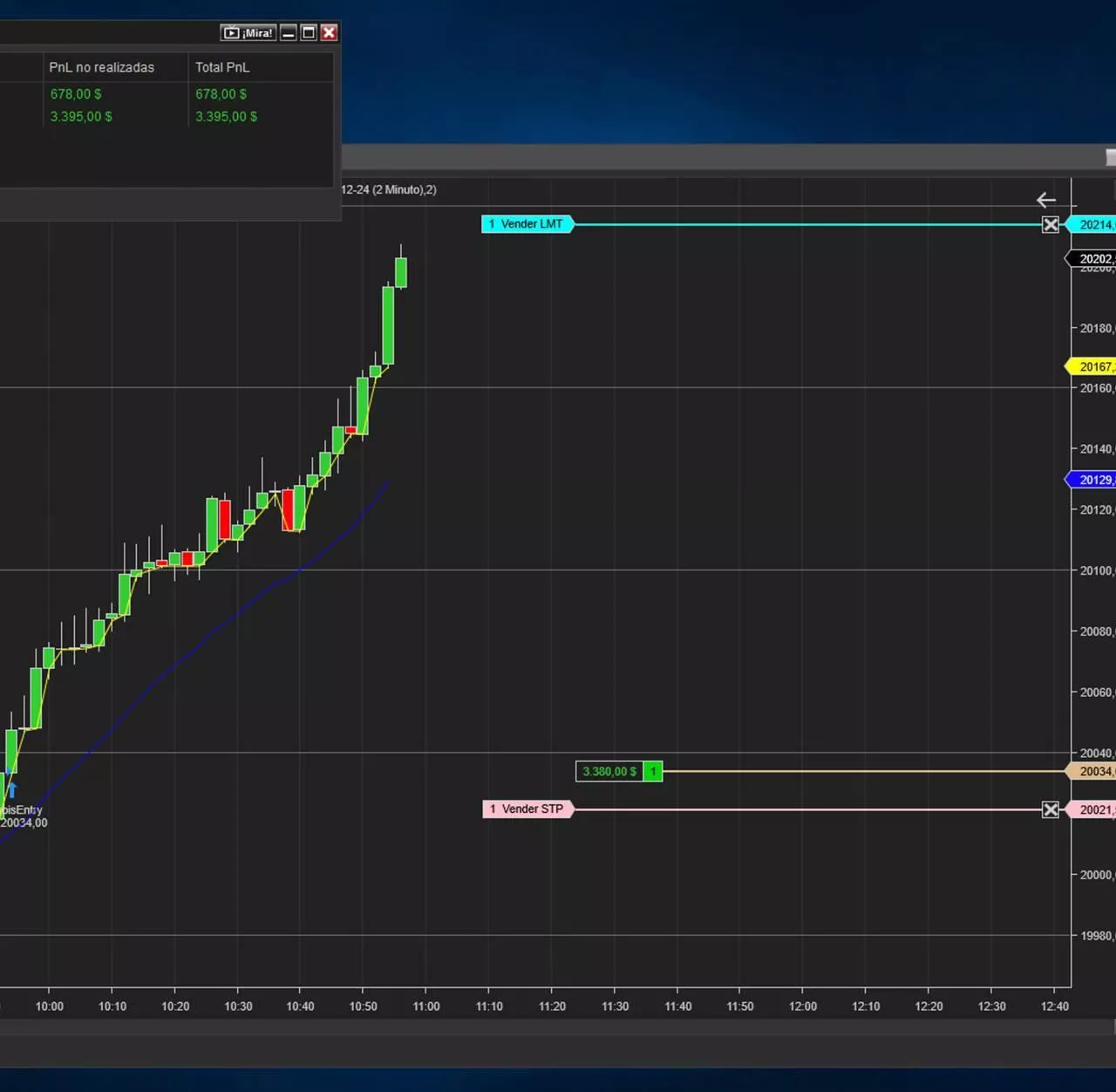Sort by PnL no realizadas column header

[102, 68]
